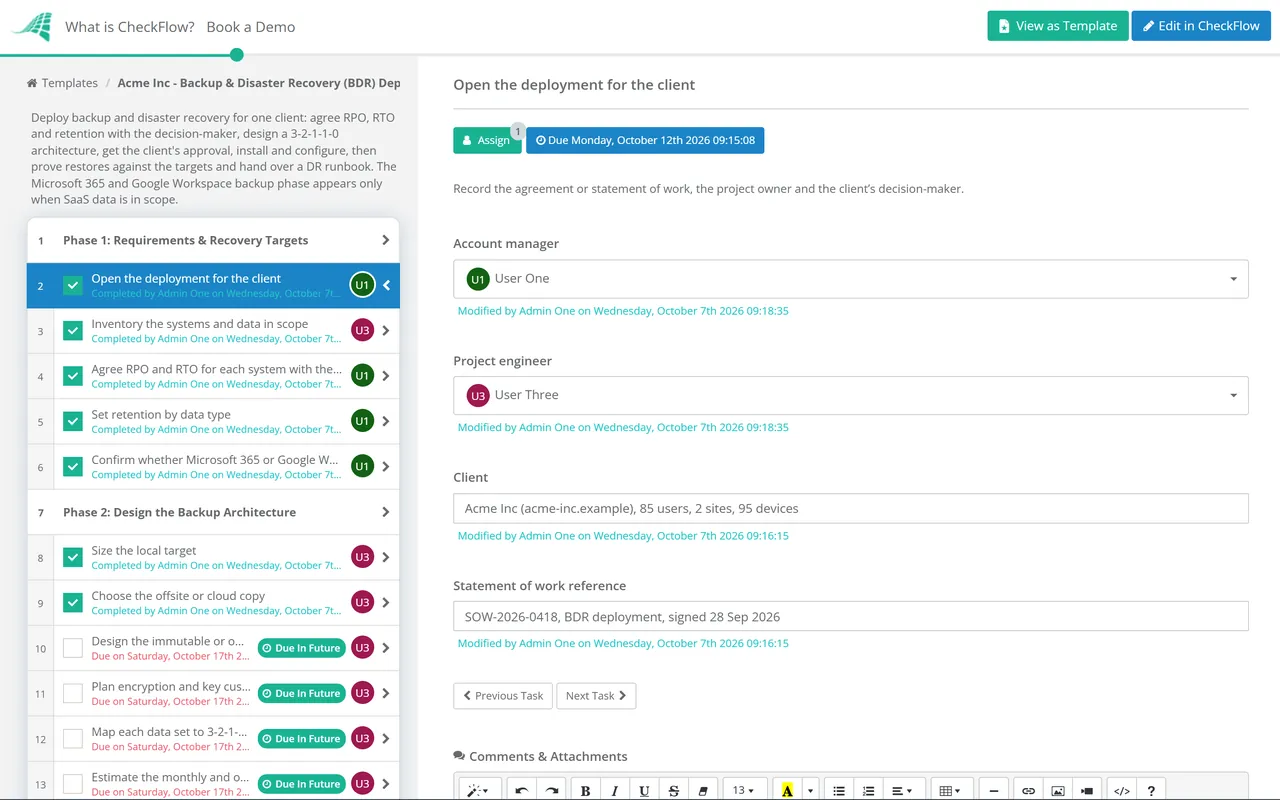Click the undo arrow icon
Viewport: 1280px width, 800px height.
click(521, 790)
